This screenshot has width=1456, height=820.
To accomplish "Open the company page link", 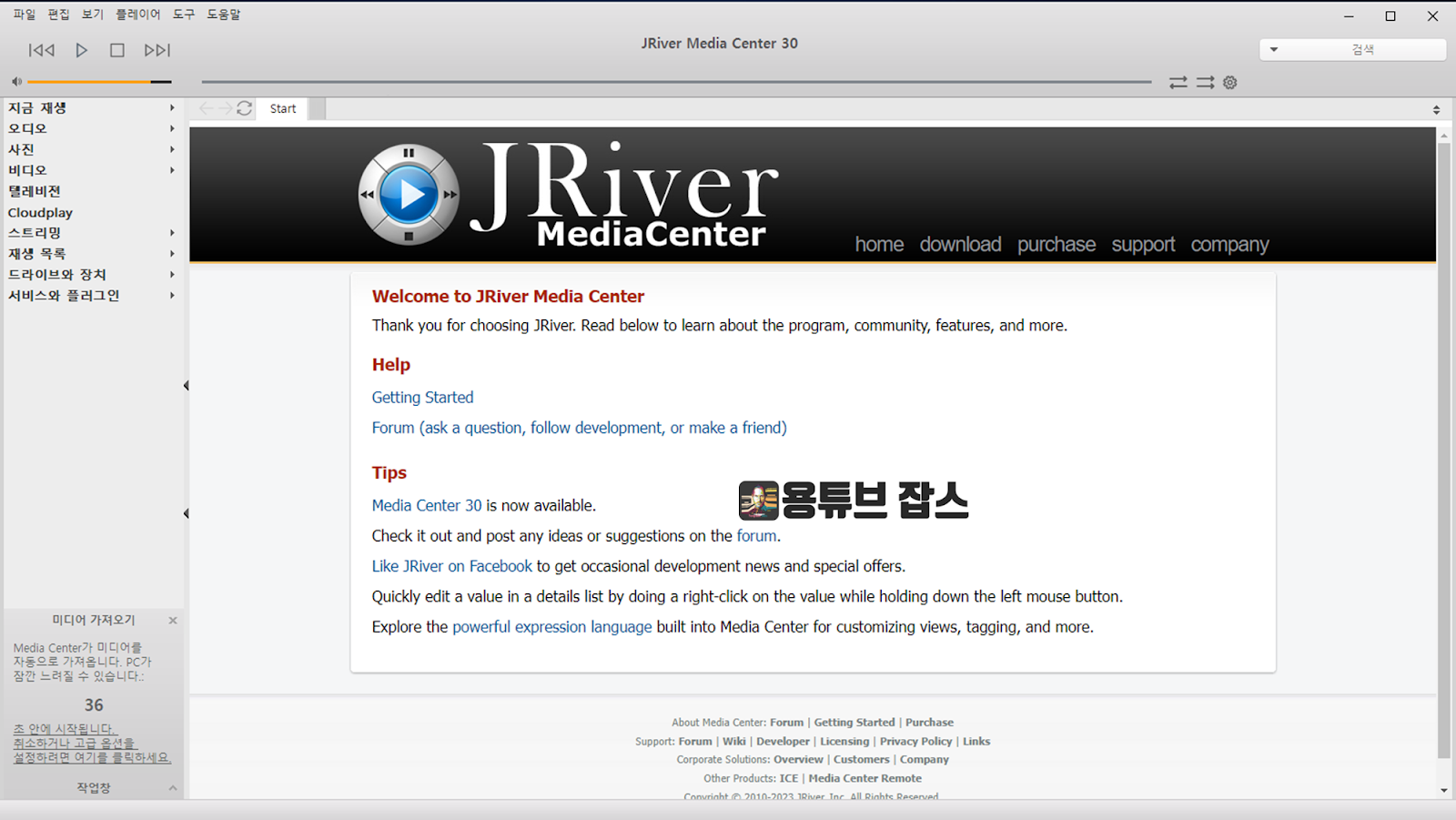I will pyautogui.click(x=1229, y=245).
